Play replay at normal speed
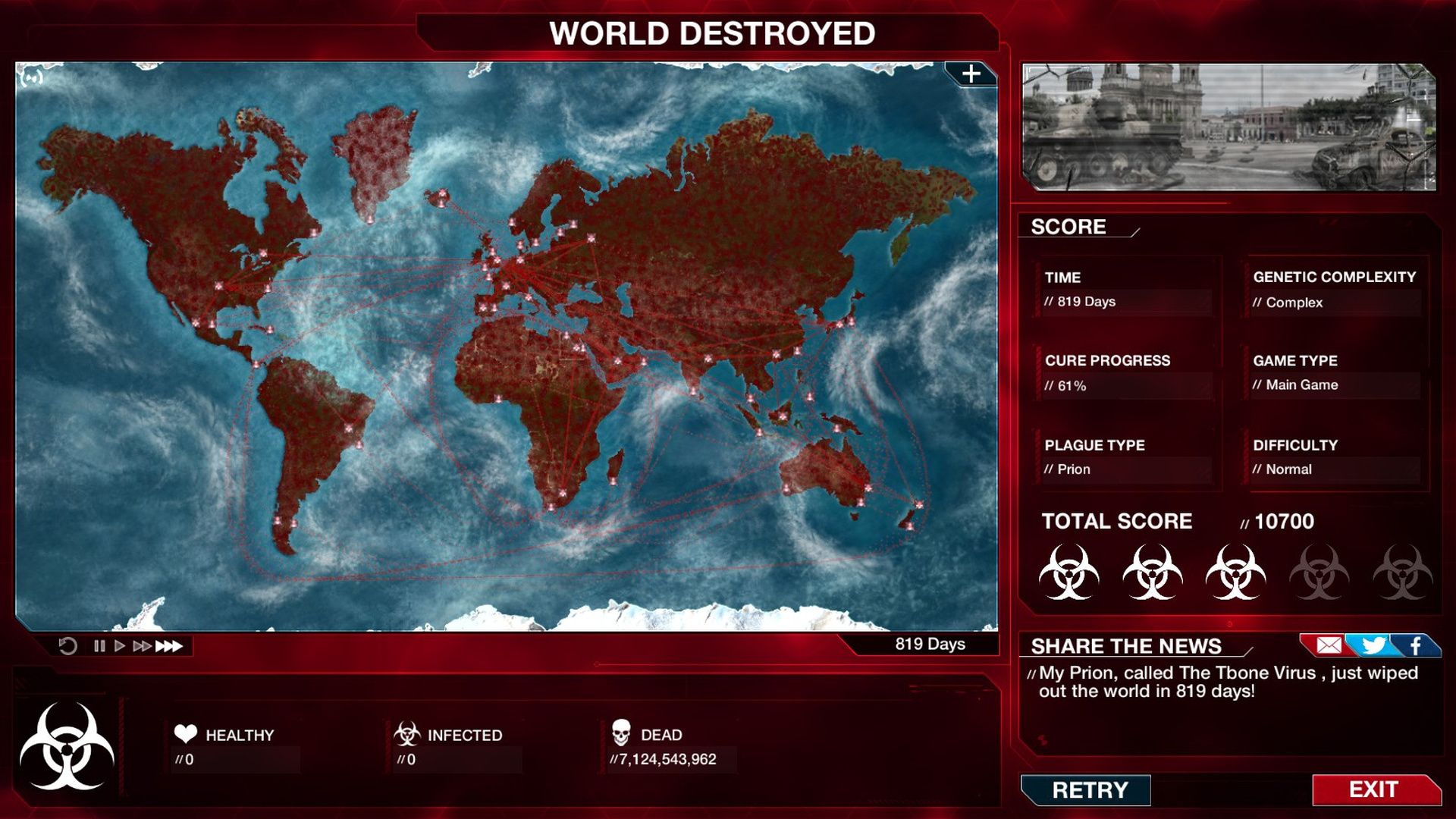The image size is (1456, 819). (x=119, y=646)
